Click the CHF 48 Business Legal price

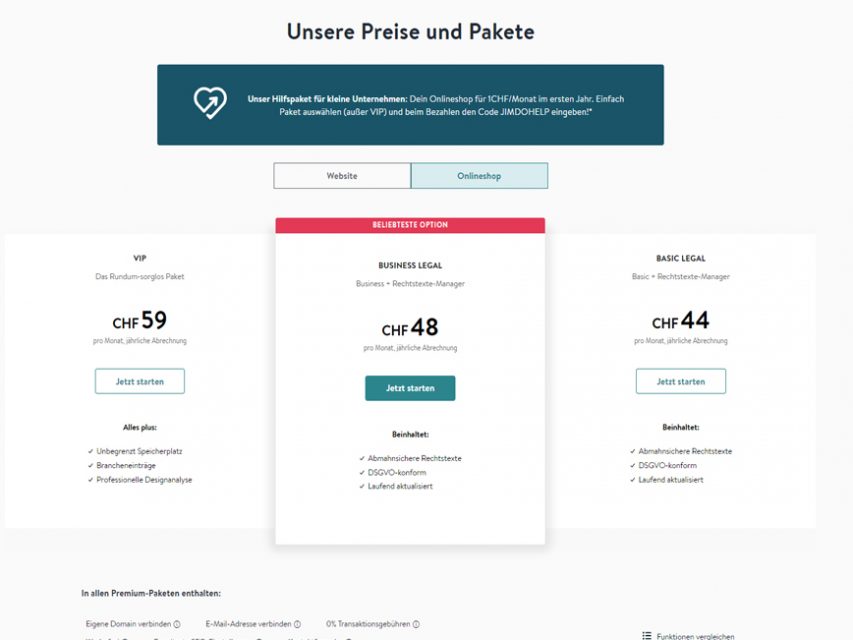tap(410, 328)
